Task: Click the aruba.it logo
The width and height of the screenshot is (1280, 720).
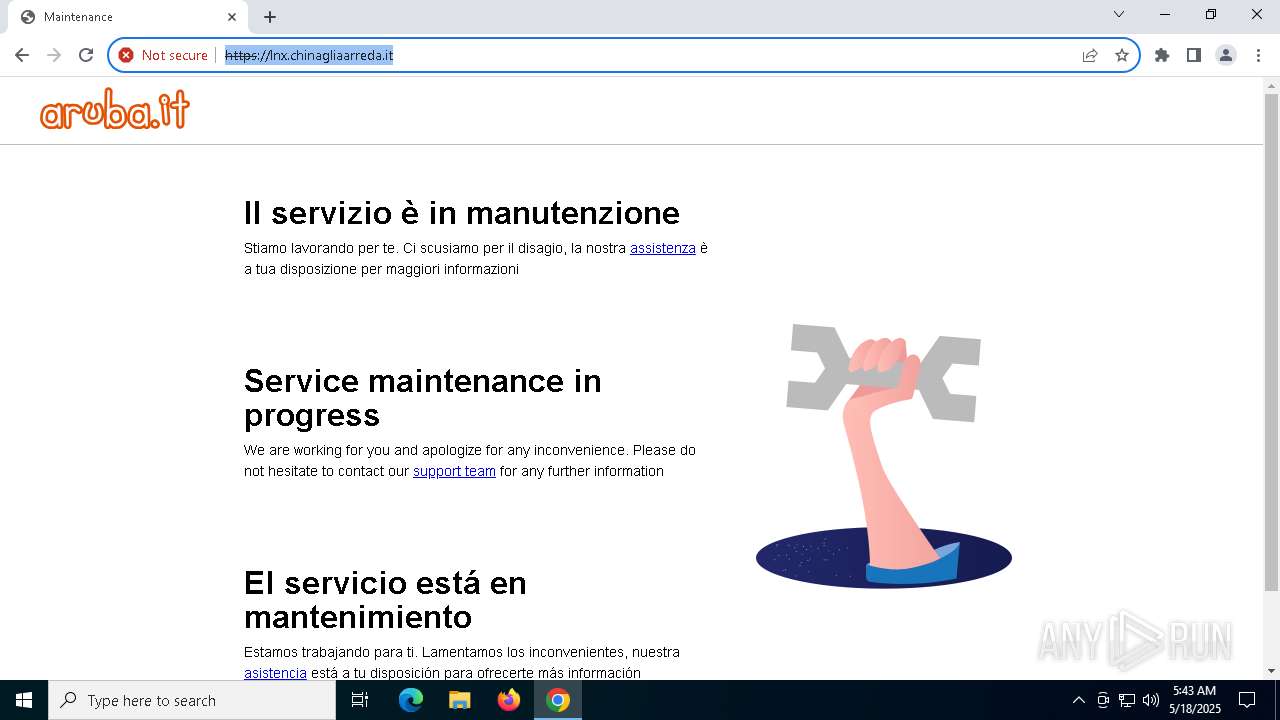Action: pyautogui.click(x=115, y=110)
